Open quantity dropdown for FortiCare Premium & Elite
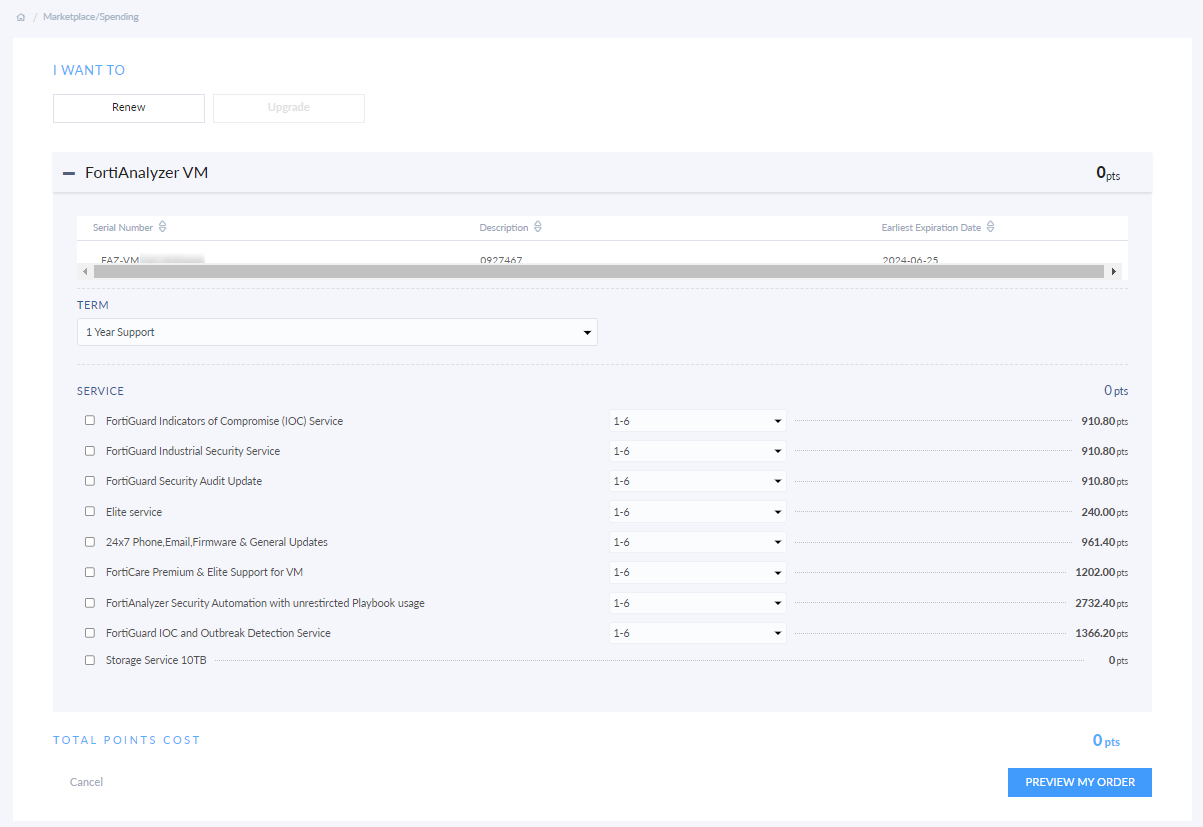This screenshot has height=827, width=1203. point(697,572)
